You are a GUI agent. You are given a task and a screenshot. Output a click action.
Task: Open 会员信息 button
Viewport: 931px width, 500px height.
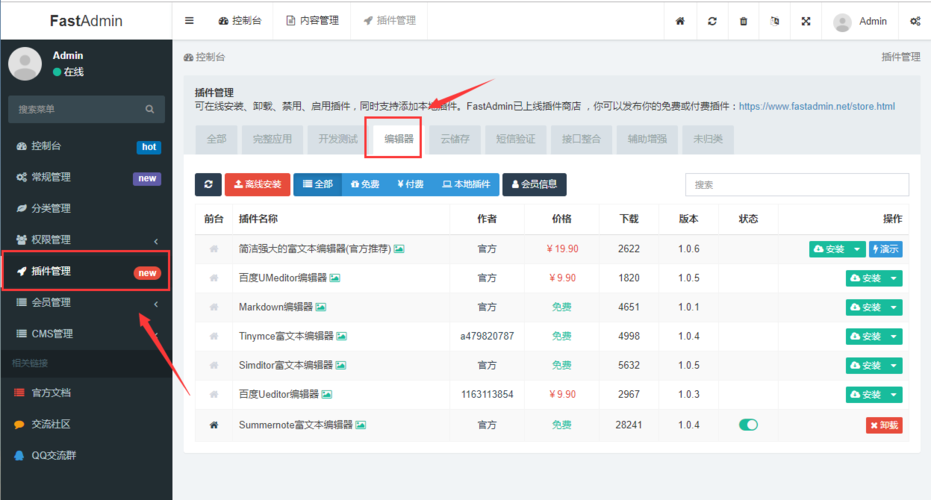pos(534,184)
